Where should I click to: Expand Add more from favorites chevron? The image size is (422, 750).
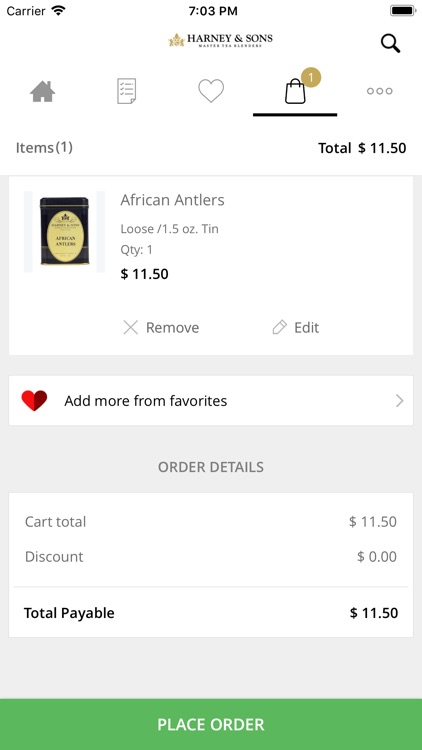click(x=400, y=401)
